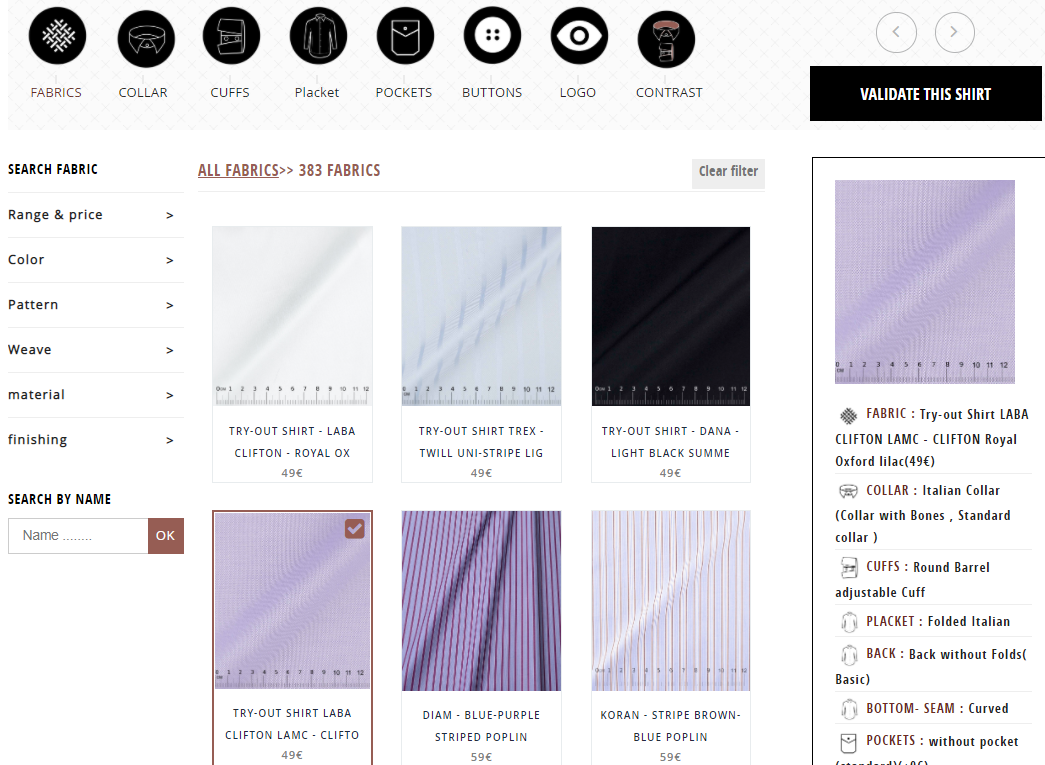Click the 383 FABRICS count text
This screenshot has height=765, width=1045.
(x=339, y=171)
